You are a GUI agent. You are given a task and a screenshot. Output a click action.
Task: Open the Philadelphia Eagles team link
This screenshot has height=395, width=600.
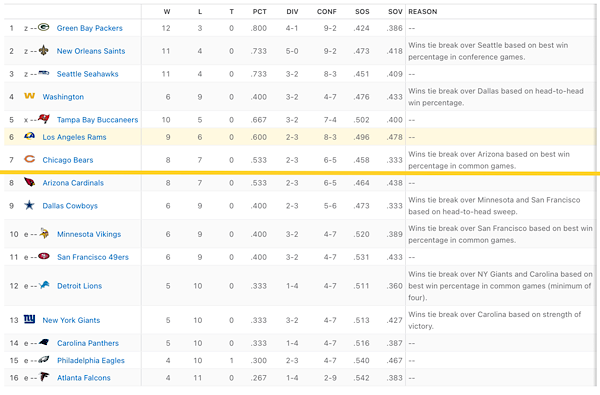pyautogui.click(x=91, y=360)
